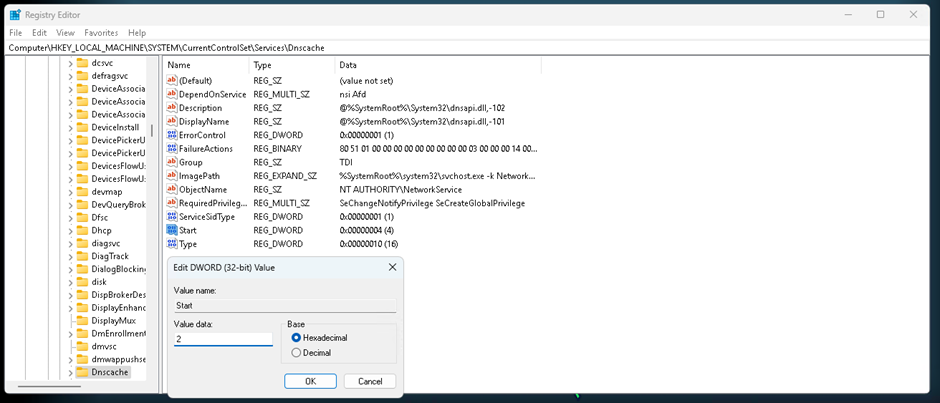Click the DependOnService multi-string icon
Image resolution: width=940 pixels, height=403 pixels.
(x=172, y=94)
